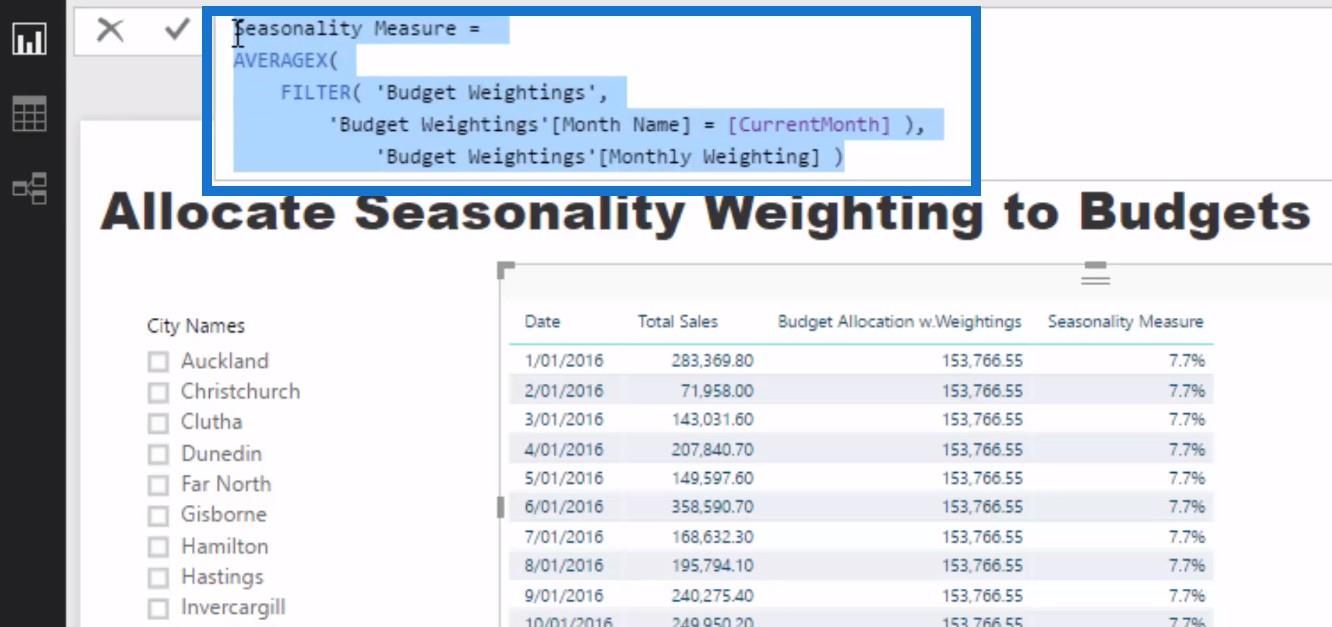This screenshot has height=627, width=1332.
Task: Click the City Names slicer title
Action: point(196,326)
